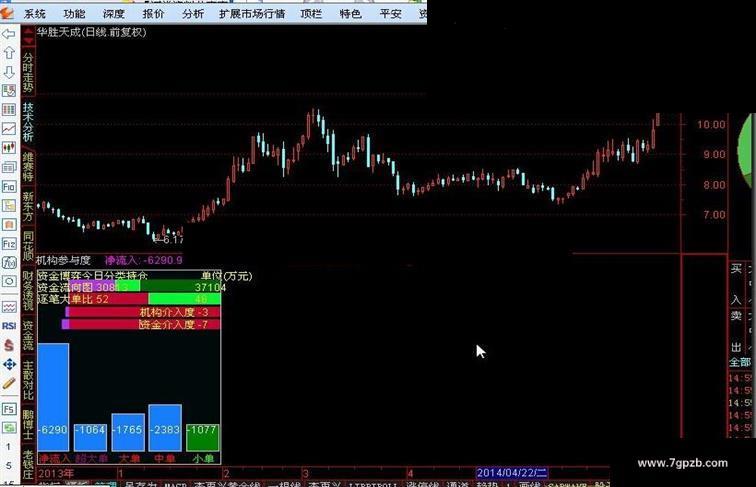This screenshot has width=756, height=487.
Task: Click the 中单 -2383 blue bar
Action: point(165,428)
